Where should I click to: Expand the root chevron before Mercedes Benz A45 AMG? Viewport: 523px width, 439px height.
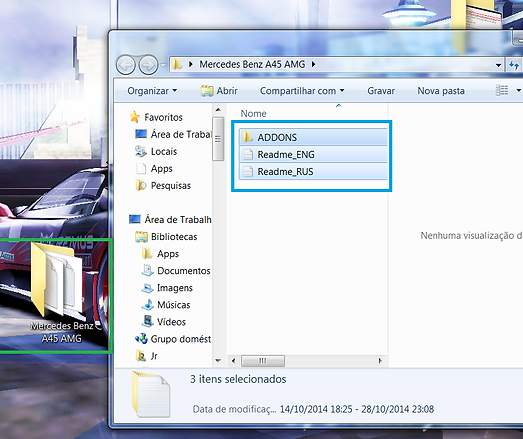point(190,64)
